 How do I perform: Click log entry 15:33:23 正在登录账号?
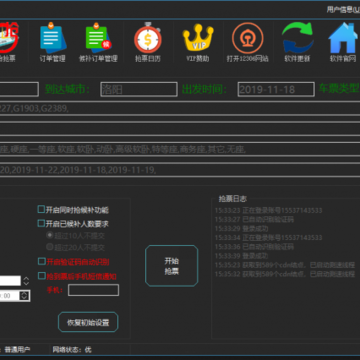268,210
